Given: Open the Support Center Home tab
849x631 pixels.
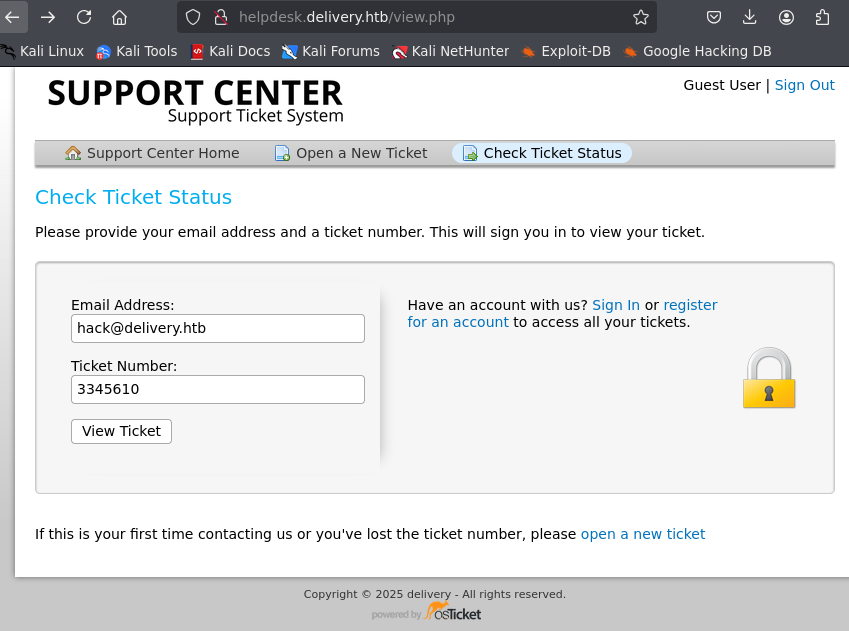Looking at the screenshot, I should coord(152,153).
